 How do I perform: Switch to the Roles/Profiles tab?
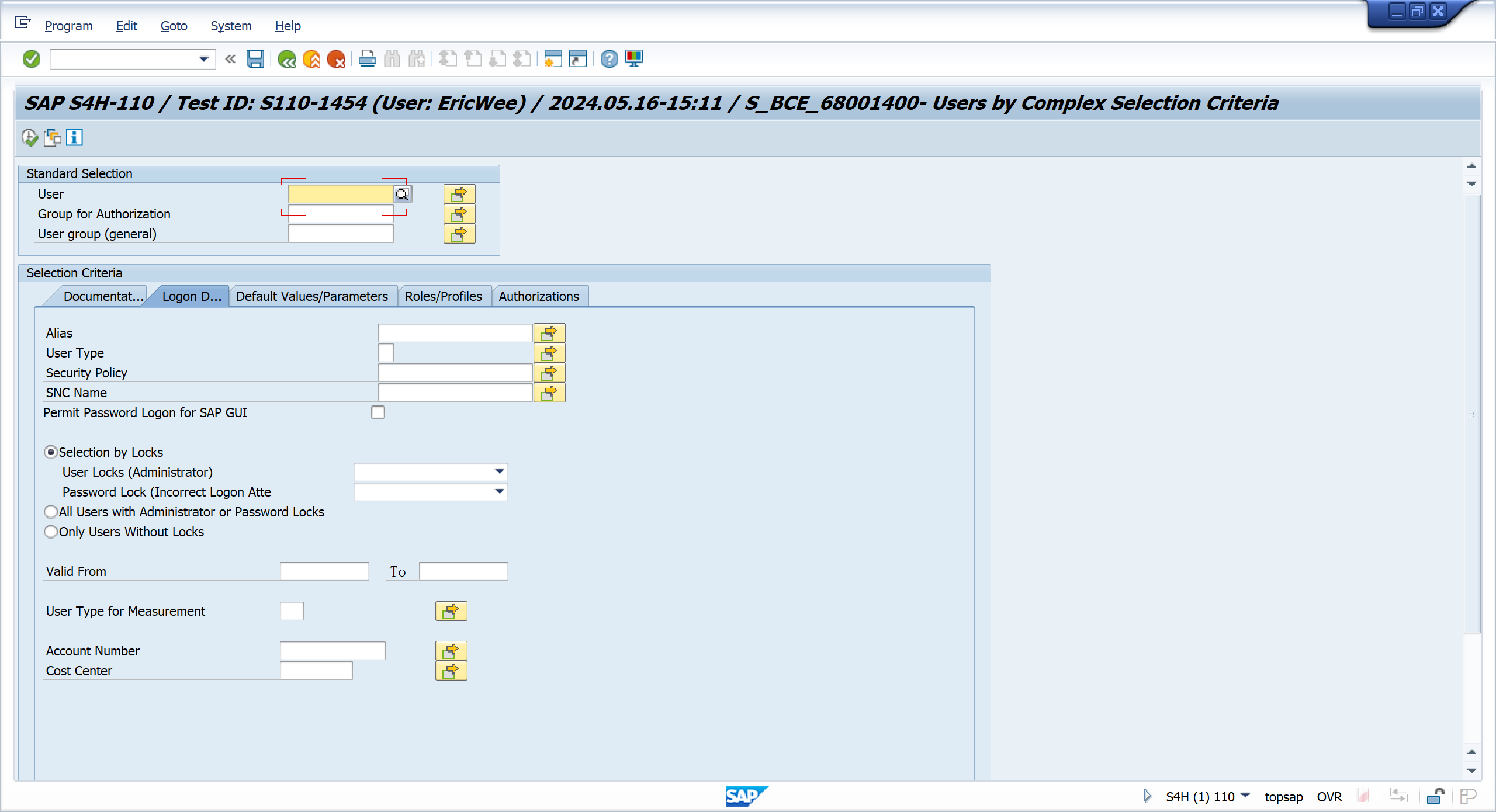443,297
